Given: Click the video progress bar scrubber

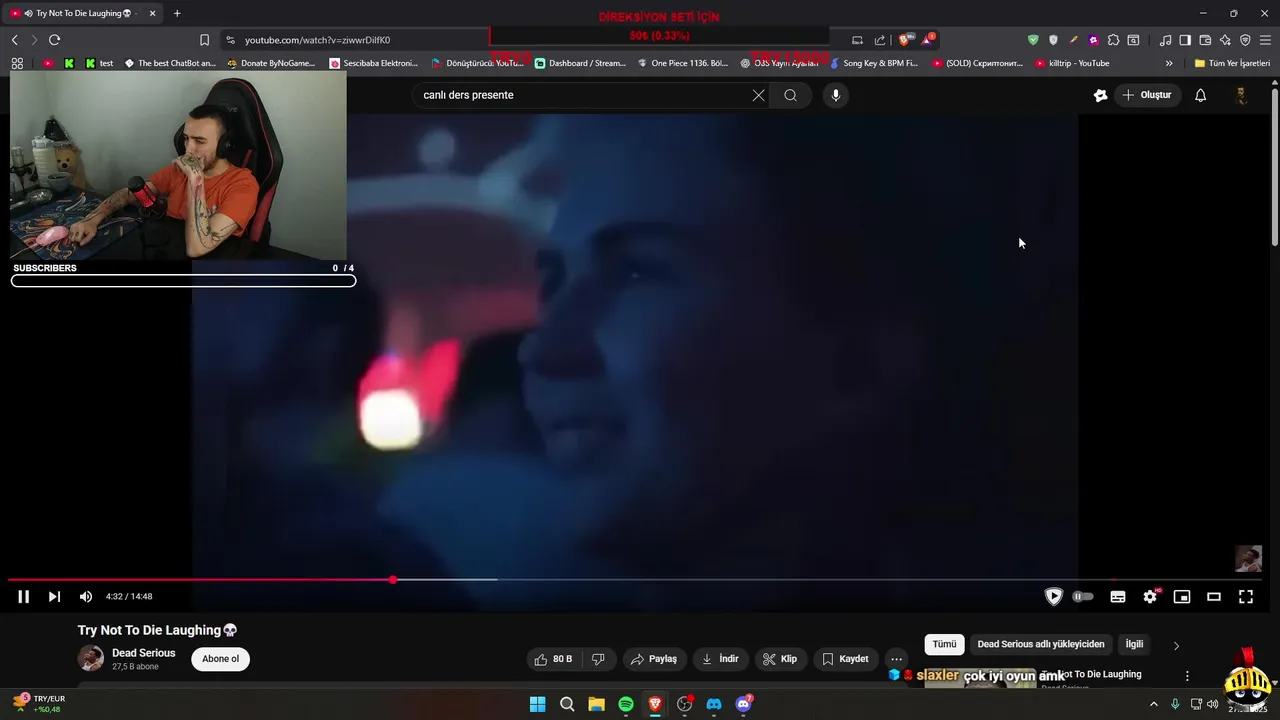Looking at the screenshot, I should coord(393,580).
